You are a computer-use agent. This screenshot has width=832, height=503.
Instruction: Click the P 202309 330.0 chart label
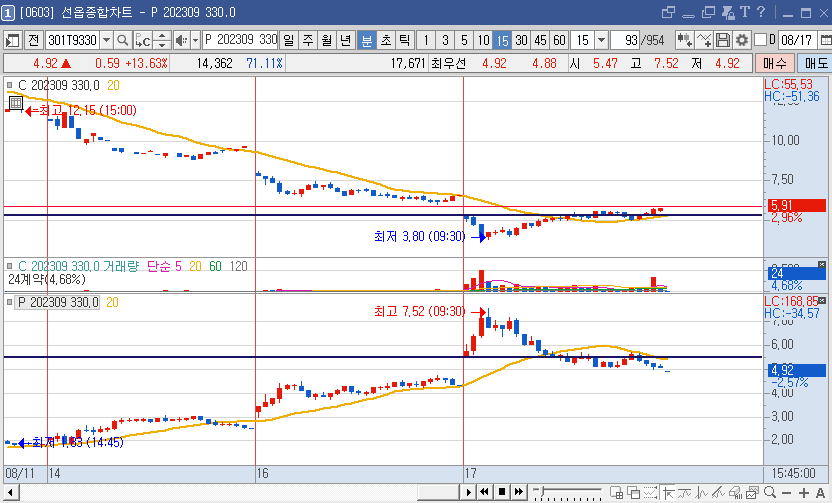point(57,302)
